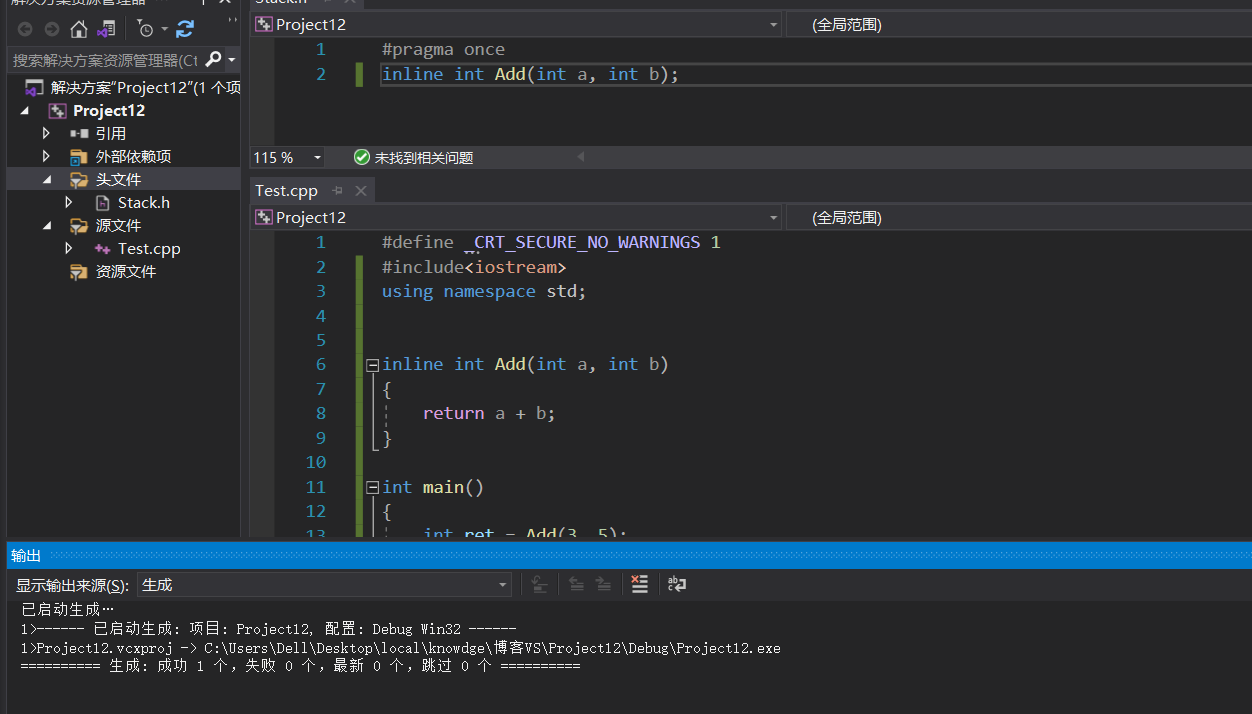Viewport: 1252px width, 714px height.
Task: Expand the Test.cpp node
Action: [69, 248]
